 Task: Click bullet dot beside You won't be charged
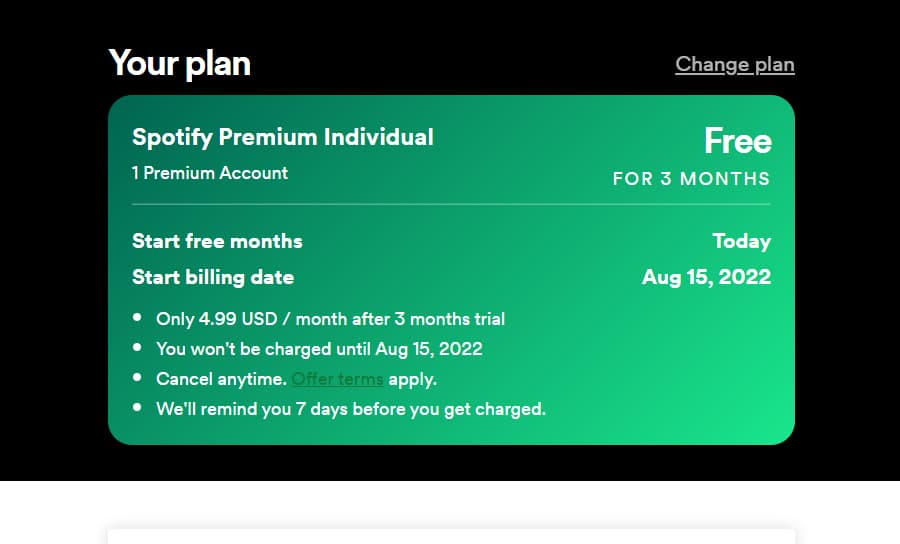tap(137, 347)
